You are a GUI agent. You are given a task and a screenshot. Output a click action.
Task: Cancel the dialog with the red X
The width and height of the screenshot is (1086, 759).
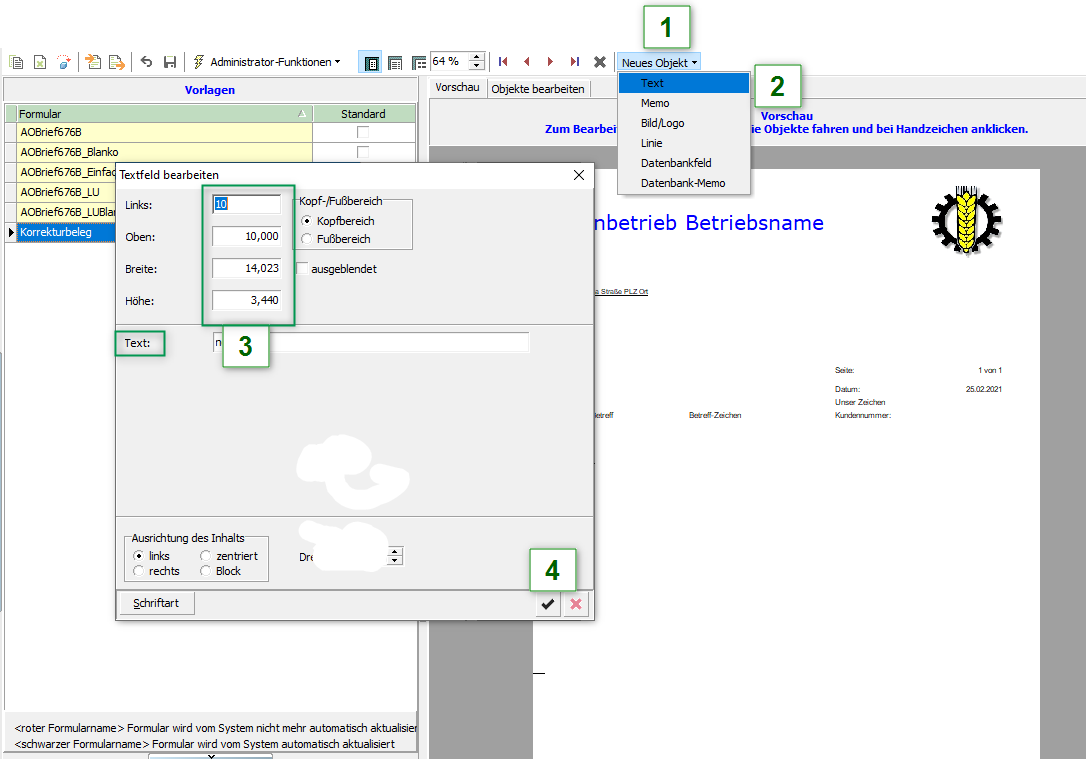(x=576, y=604)
